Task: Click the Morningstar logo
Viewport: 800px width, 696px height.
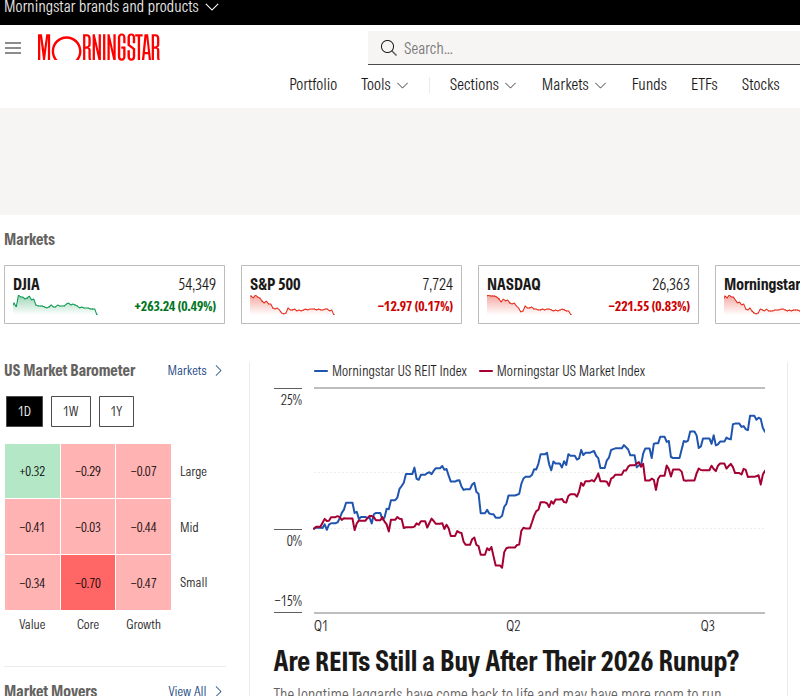Action: [99, 47]
